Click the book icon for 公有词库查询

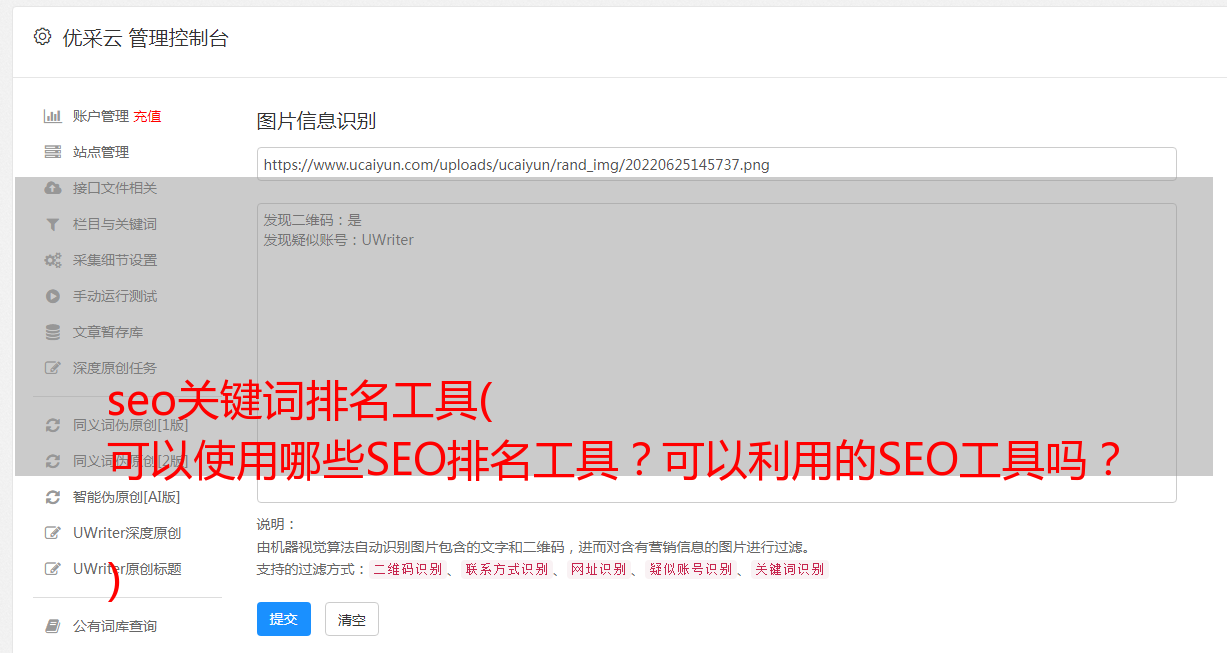53,626
